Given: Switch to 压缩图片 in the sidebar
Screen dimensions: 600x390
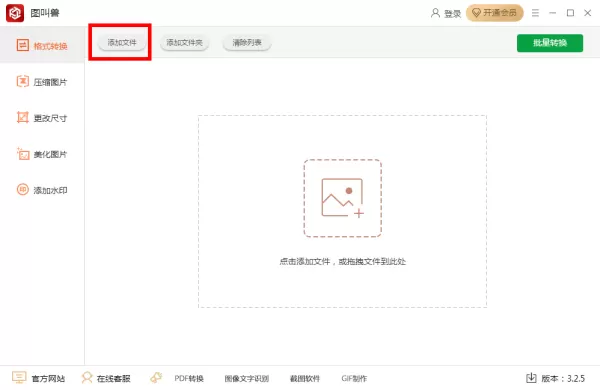Looking at the screenshot, I should 42,82.
